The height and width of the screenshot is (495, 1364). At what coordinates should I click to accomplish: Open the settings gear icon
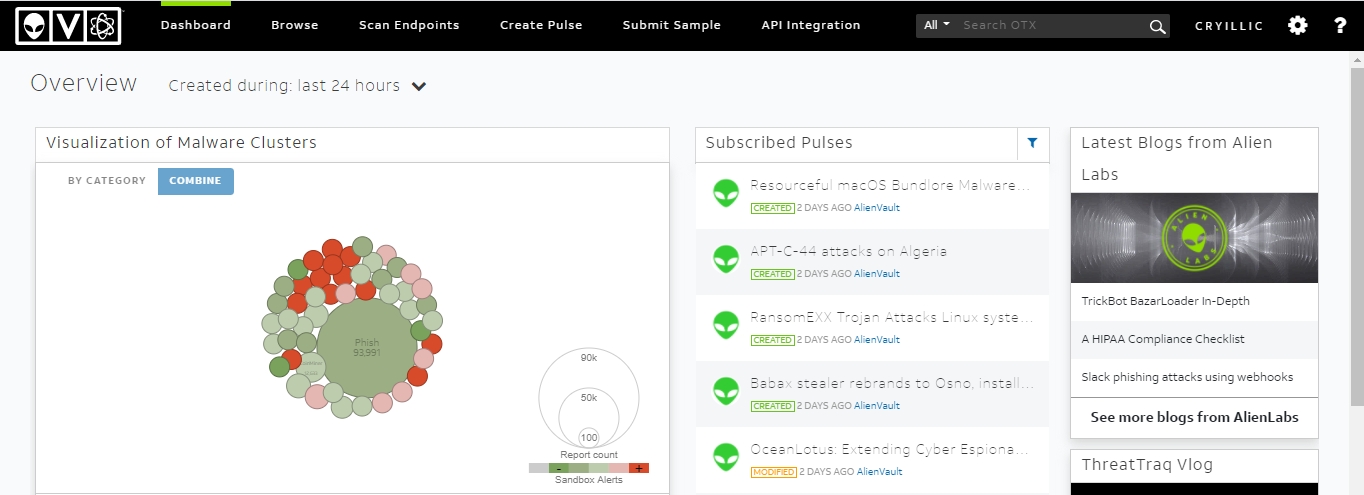[1297, 25]
